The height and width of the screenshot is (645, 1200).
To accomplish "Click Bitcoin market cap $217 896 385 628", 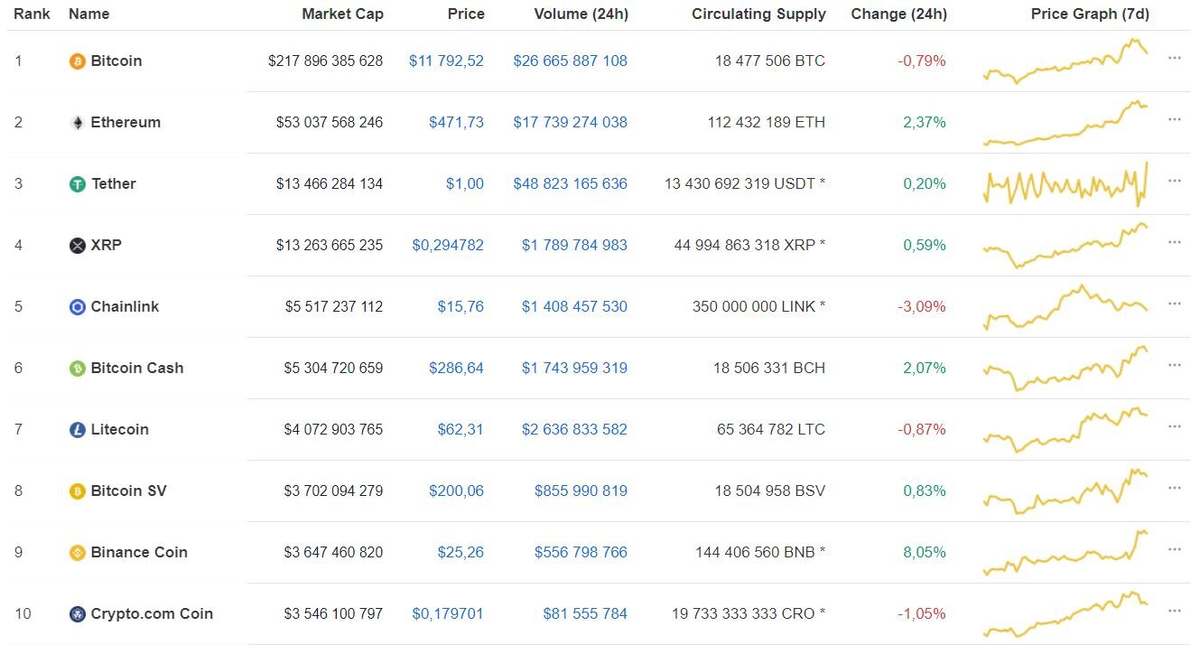I will 325,61.
